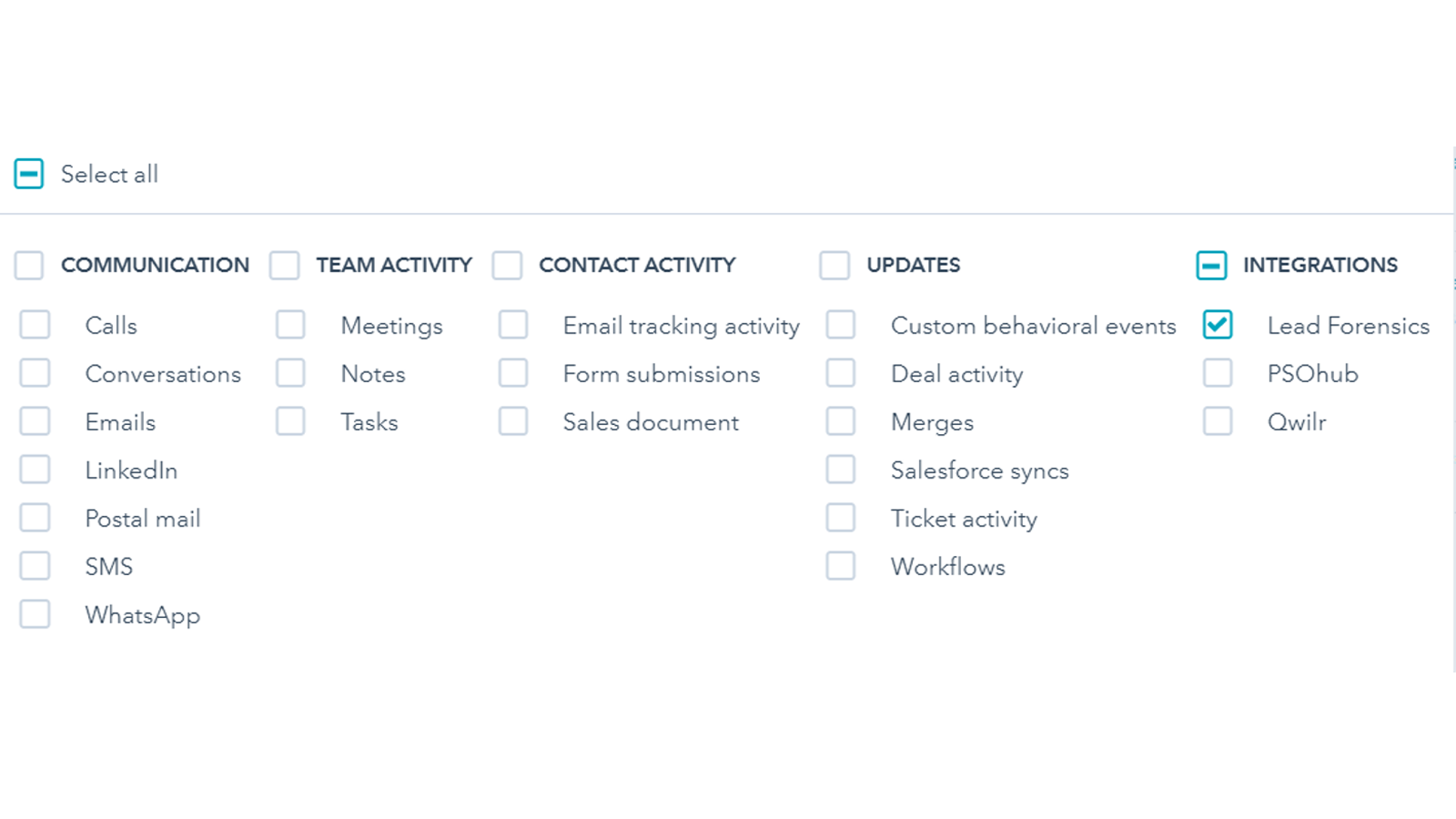Select the Emails filter checkbox
Screen dimensions: 1456x819
(35, 420)
